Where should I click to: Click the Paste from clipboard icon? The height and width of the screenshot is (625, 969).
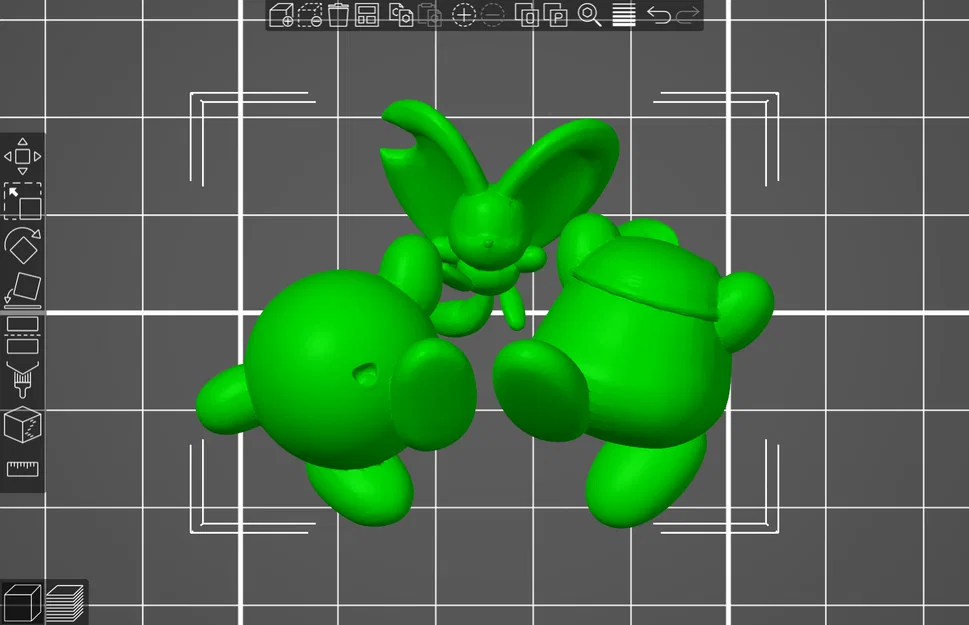tap(429, 15)
